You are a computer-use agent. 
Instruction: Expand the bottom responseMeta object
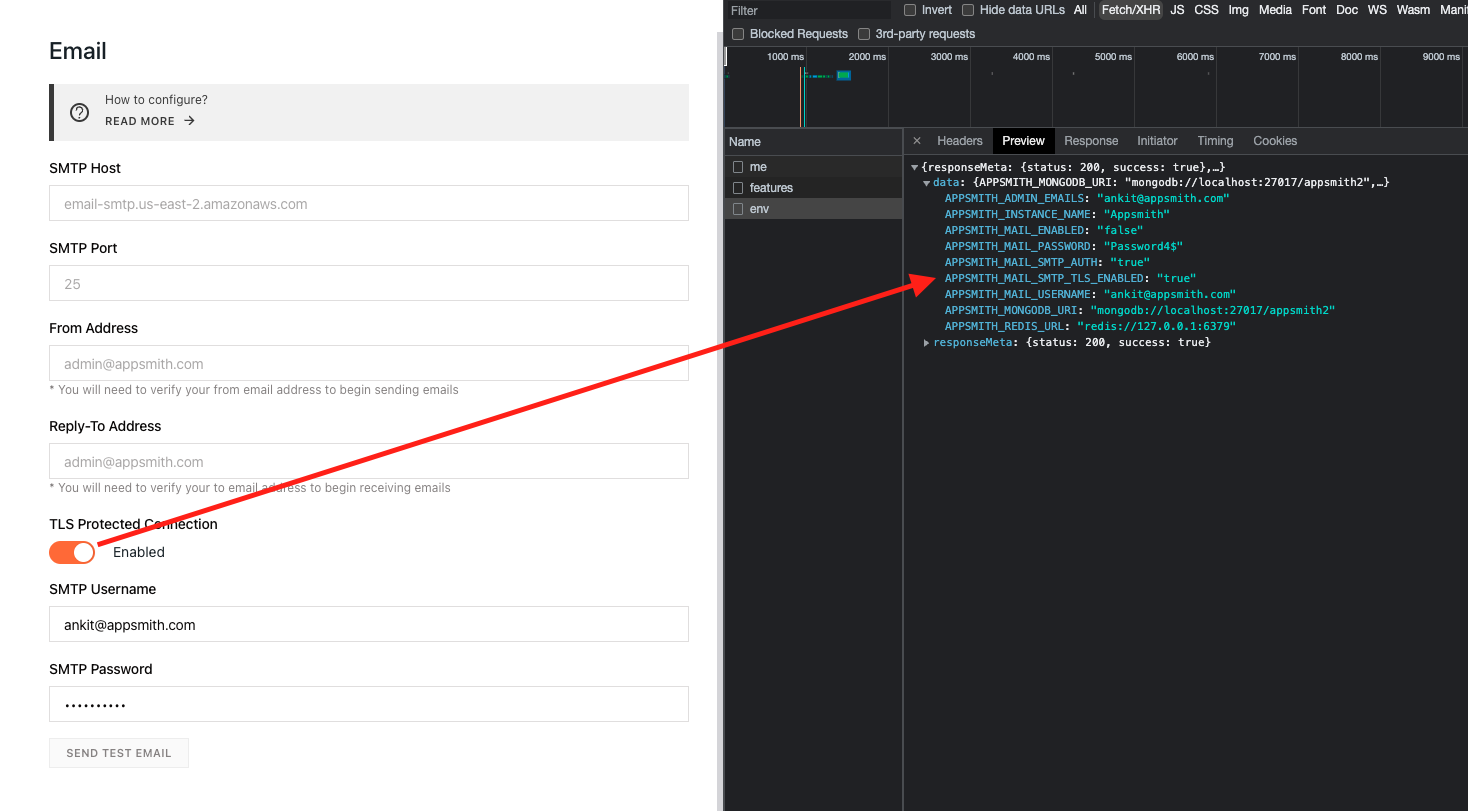click(926, 342)
